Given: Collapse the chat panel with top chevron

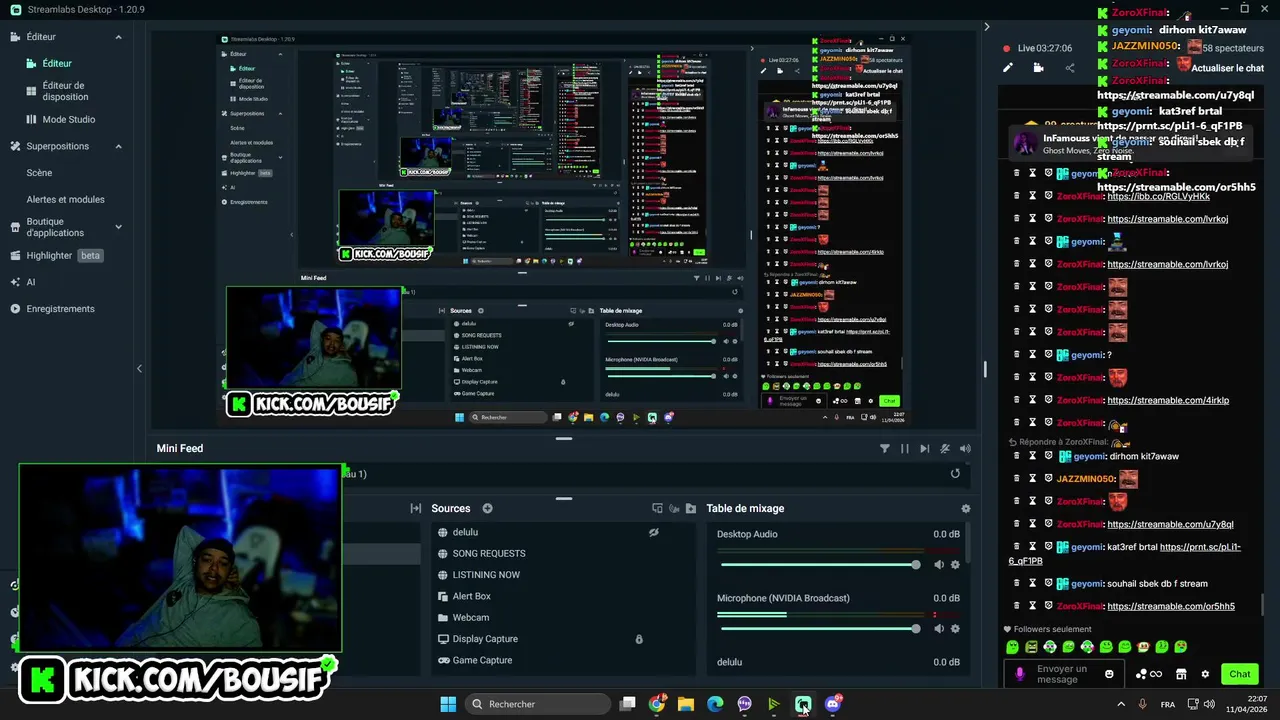Looking at the screenshot, I should click(987, 27).
